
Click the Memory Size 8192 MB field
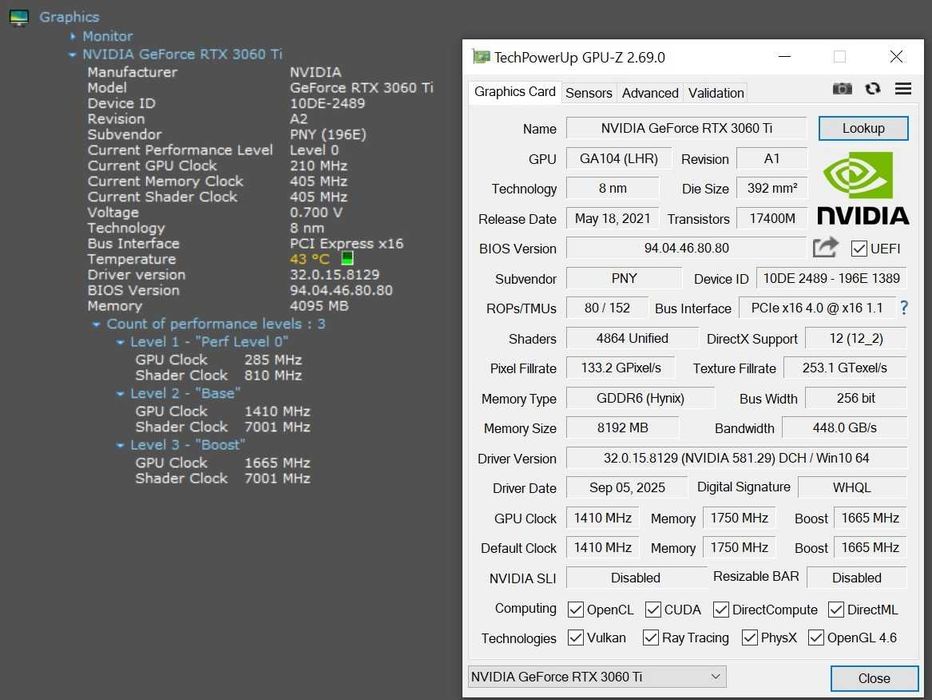pos(622,428)
